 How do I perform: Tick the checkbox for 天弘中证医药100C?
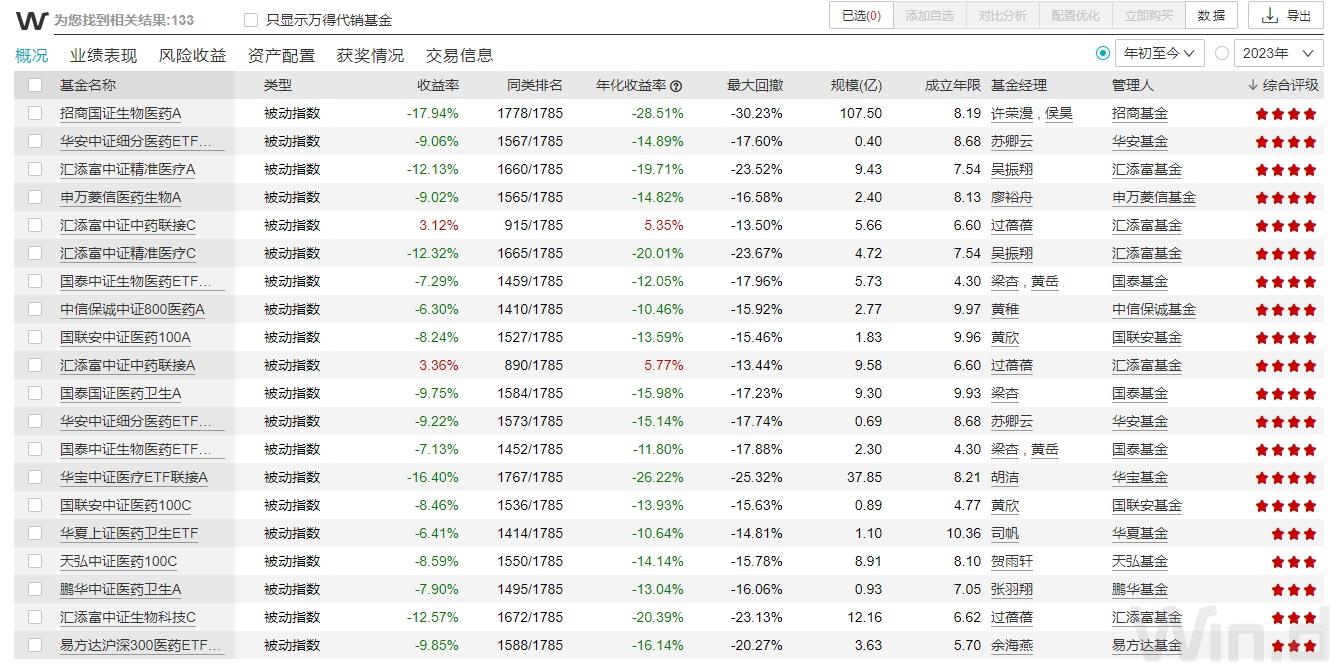tap(35, 562)
